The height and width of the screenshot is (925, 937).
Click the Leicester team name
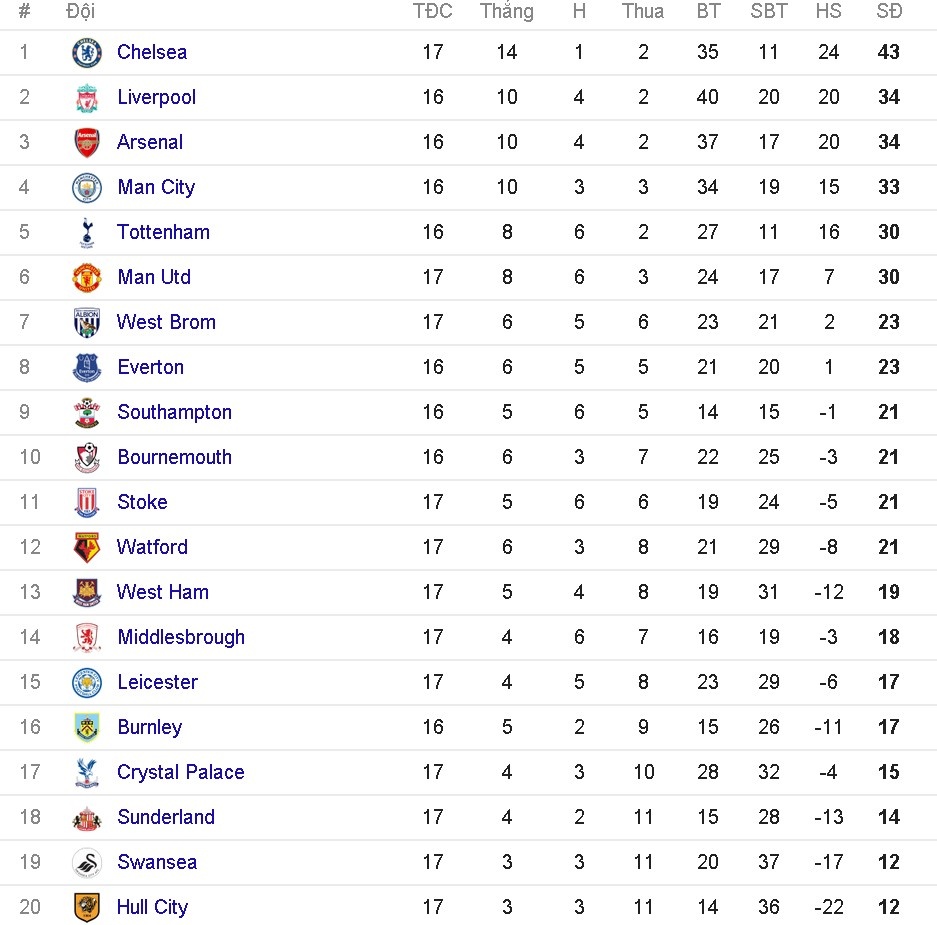point(157,682)
